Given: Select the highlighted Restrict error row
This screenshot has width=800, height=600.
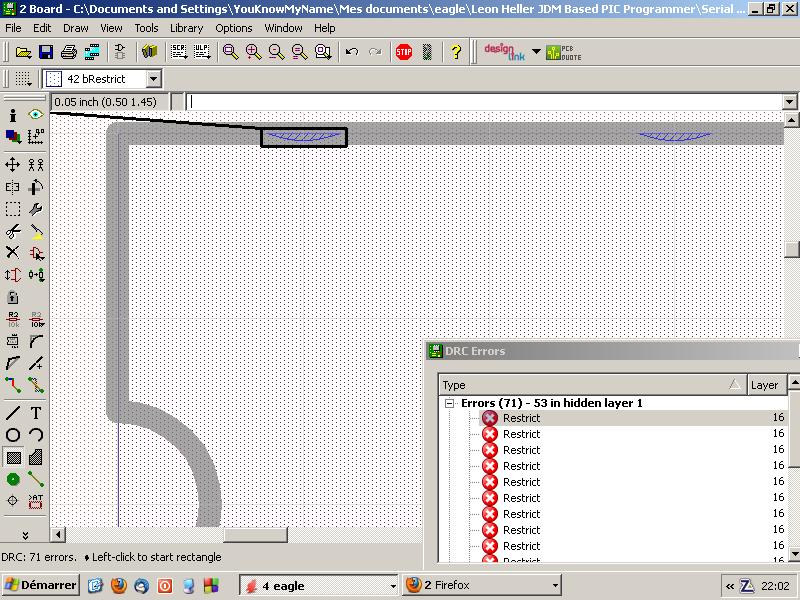Looking at the screenshot, I should [x=632, y=418].
